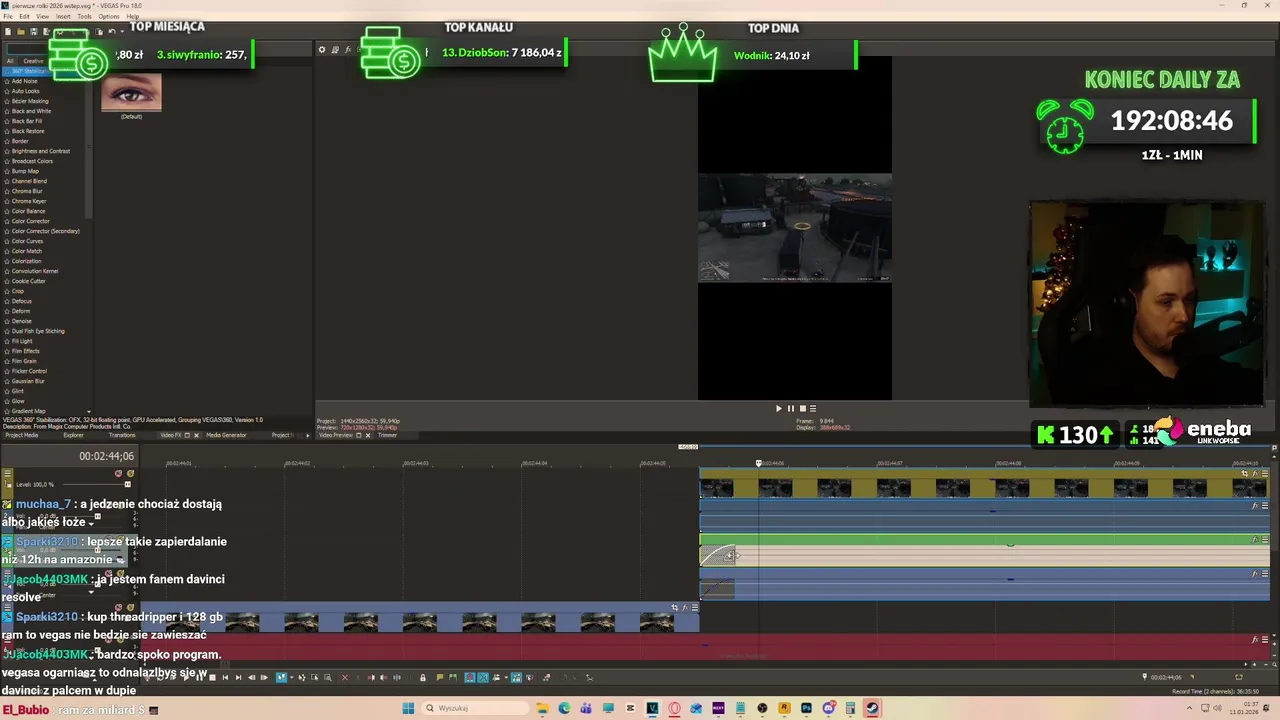The width and height of the screenshot is (1280, 720).
Task: Click the down arrow below the effects list
Action: pyautogui.click(x=89, y=411)
